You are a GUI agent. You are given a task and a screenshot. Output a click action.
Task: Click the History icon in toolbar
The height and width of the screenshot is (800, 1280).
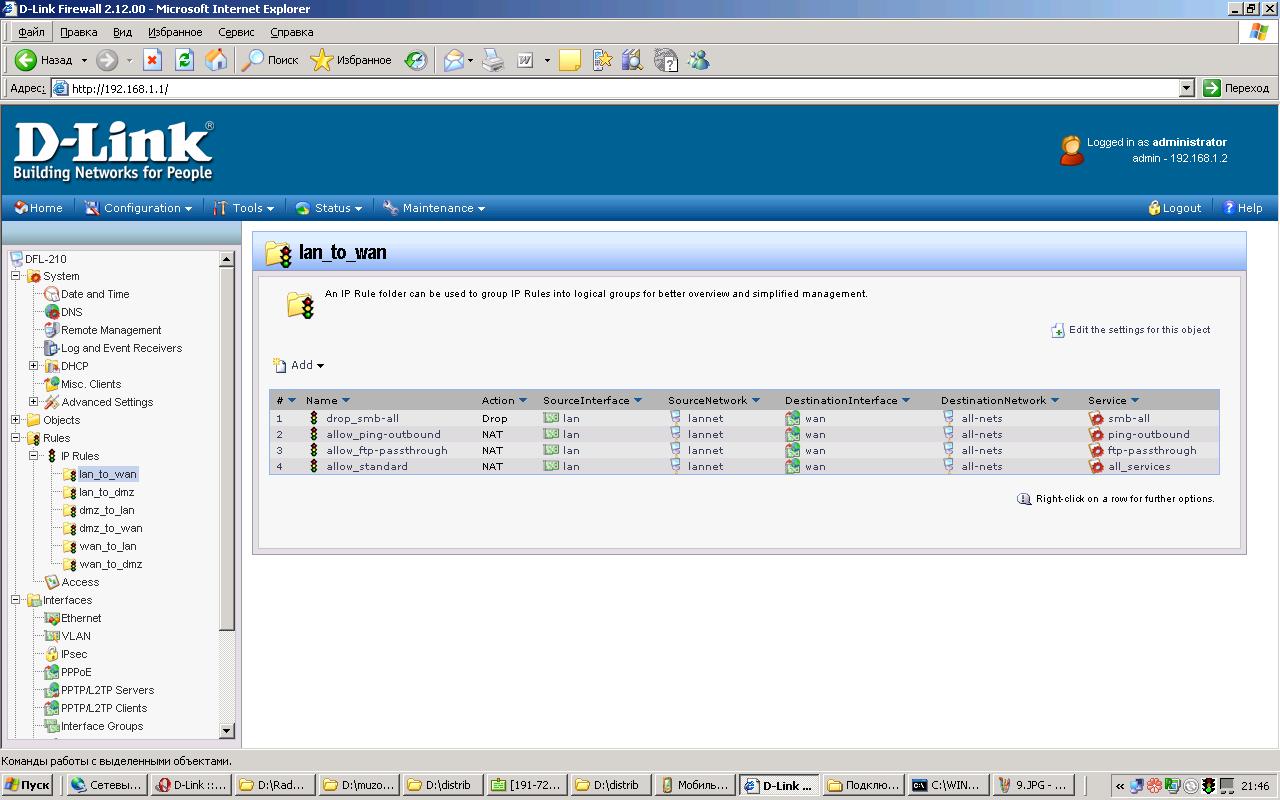[x=416, y=60]
